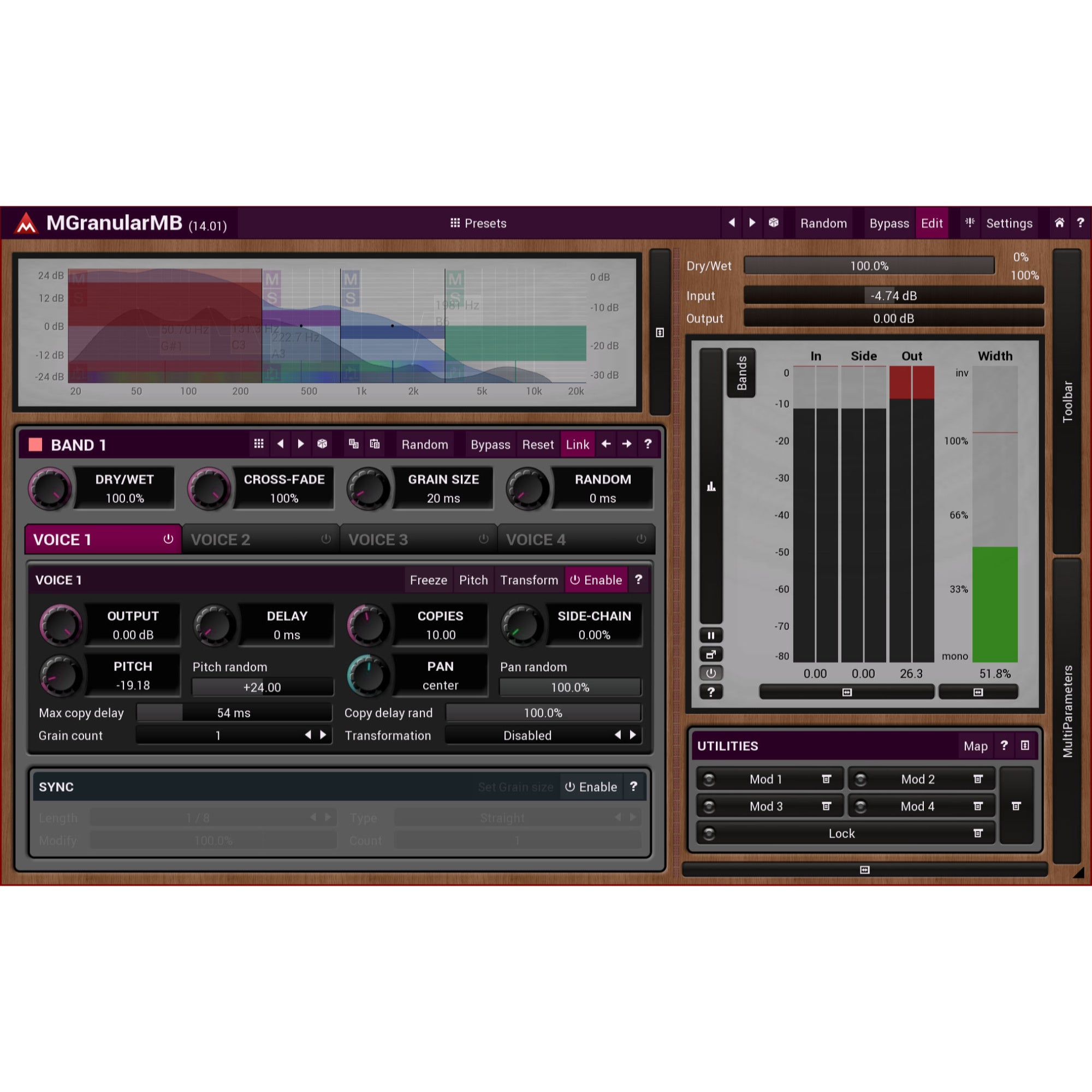Open the MeldaProduction home icon
Viewport: 1092px width, 1092px height.
pos(1059,223)
